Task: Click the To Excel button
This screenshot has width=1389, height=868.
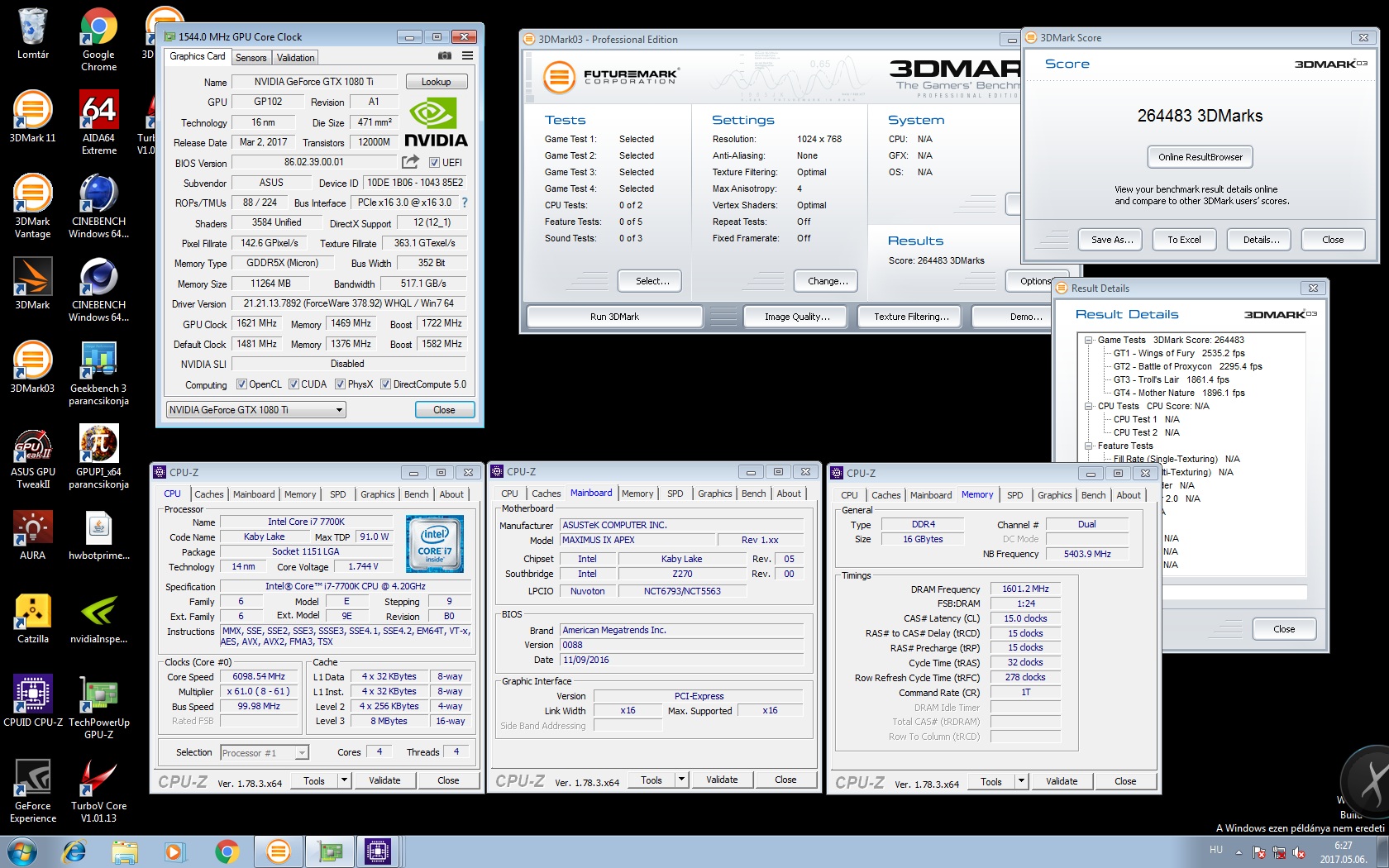Action: [x=1184, y=240]
